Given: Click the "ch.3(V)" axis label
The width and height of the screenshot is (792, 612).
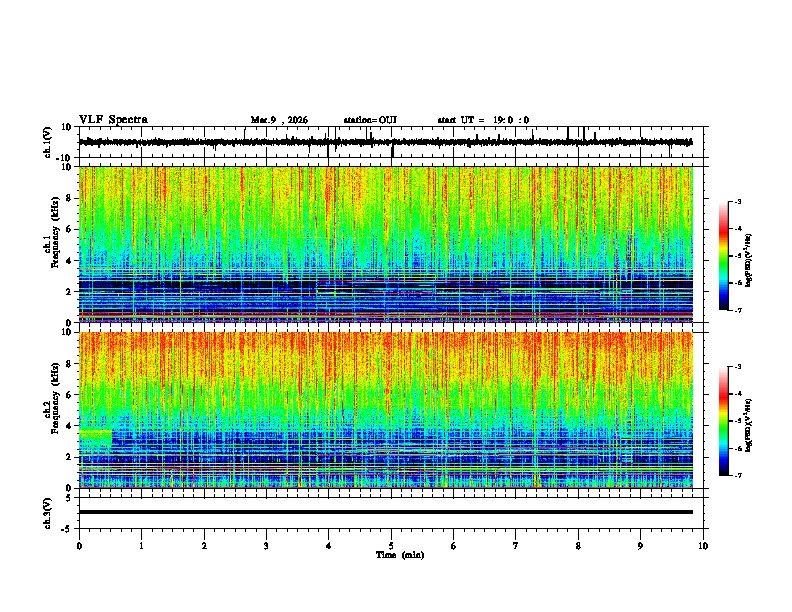Looking at the screenshot, I should click(48, 513).
